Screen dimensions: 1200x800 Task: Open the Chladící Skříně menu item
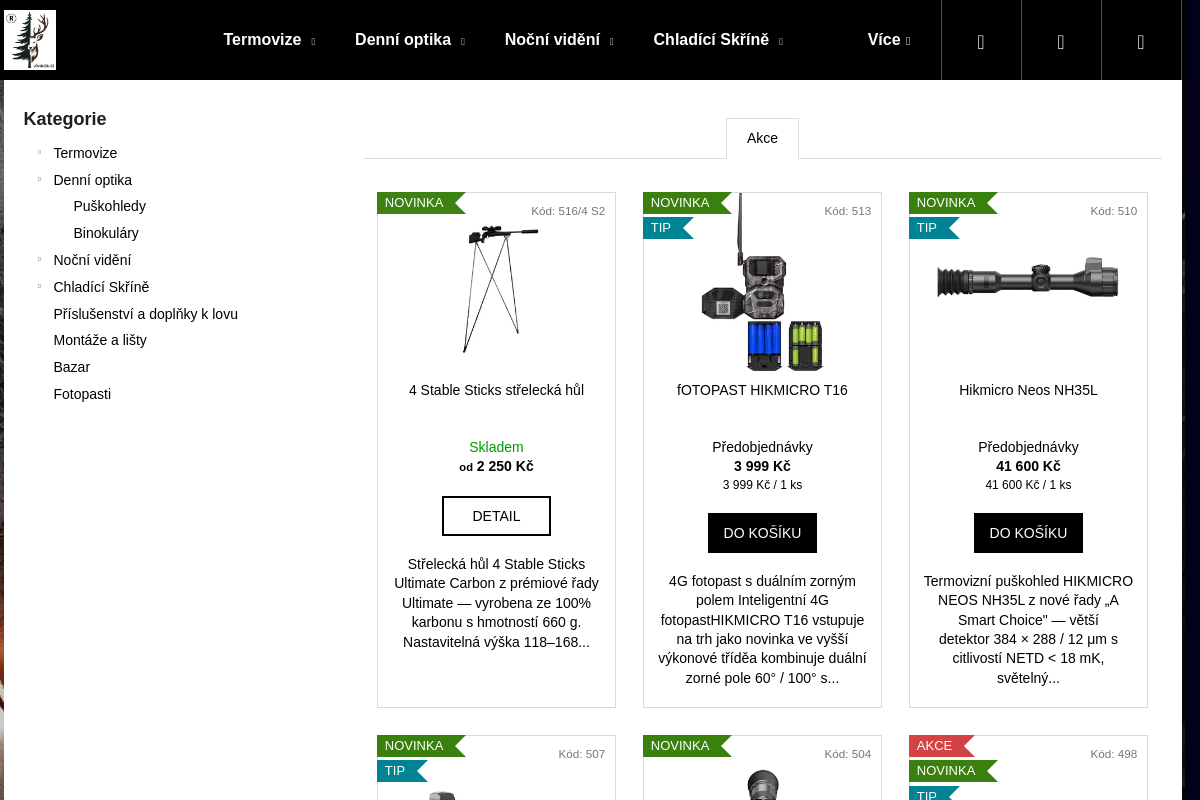(718, 40)
